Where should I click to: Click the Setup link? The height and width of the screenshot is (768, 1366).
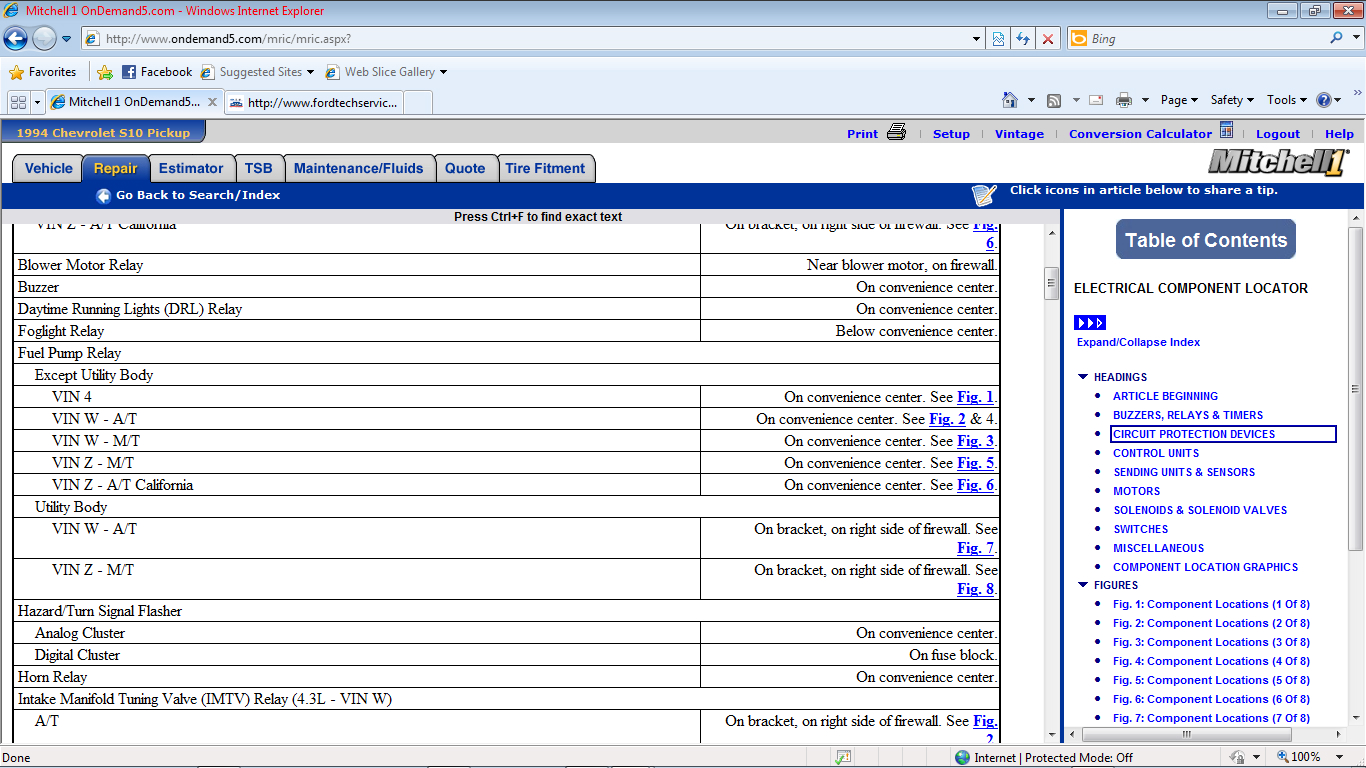[951, 134]
